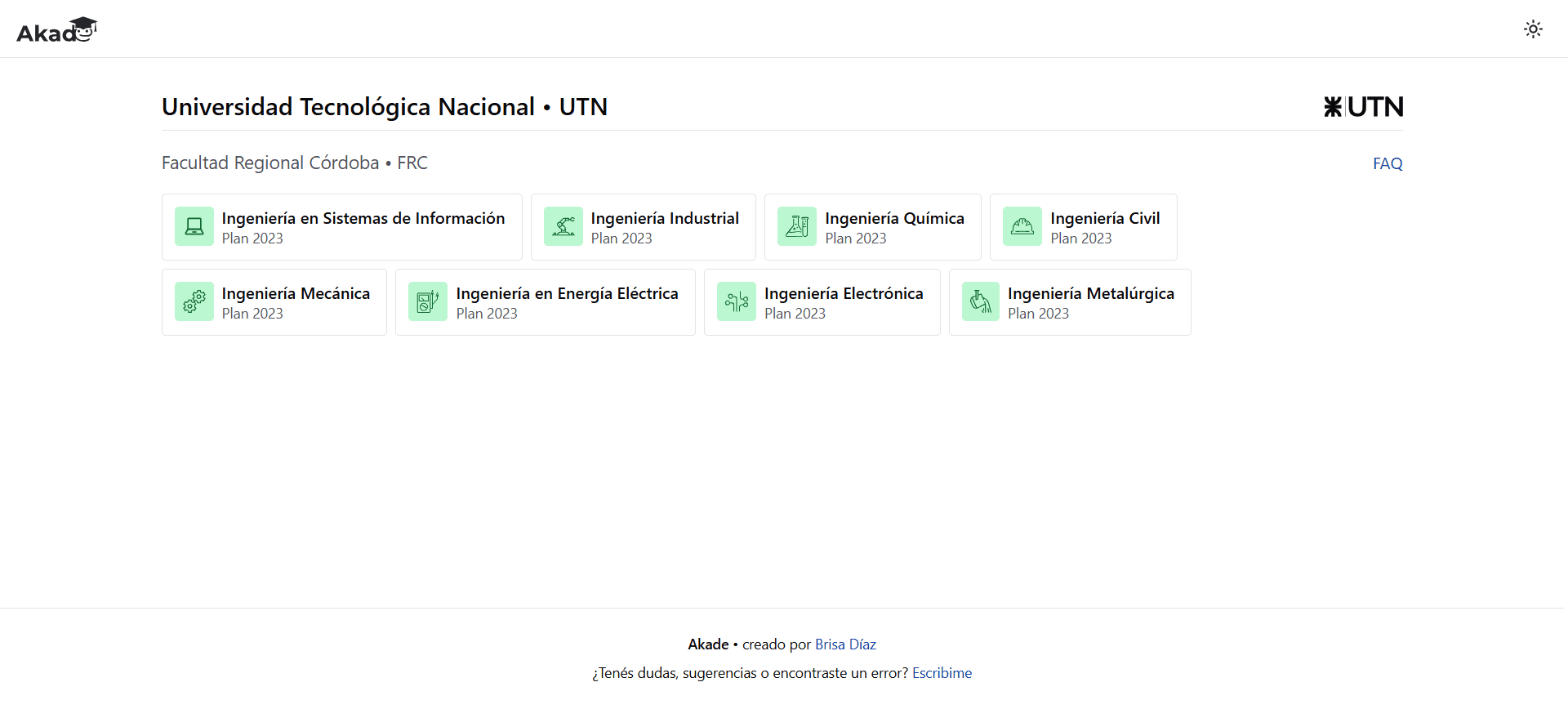Click bold Akade text in footer

pos(708,644)
